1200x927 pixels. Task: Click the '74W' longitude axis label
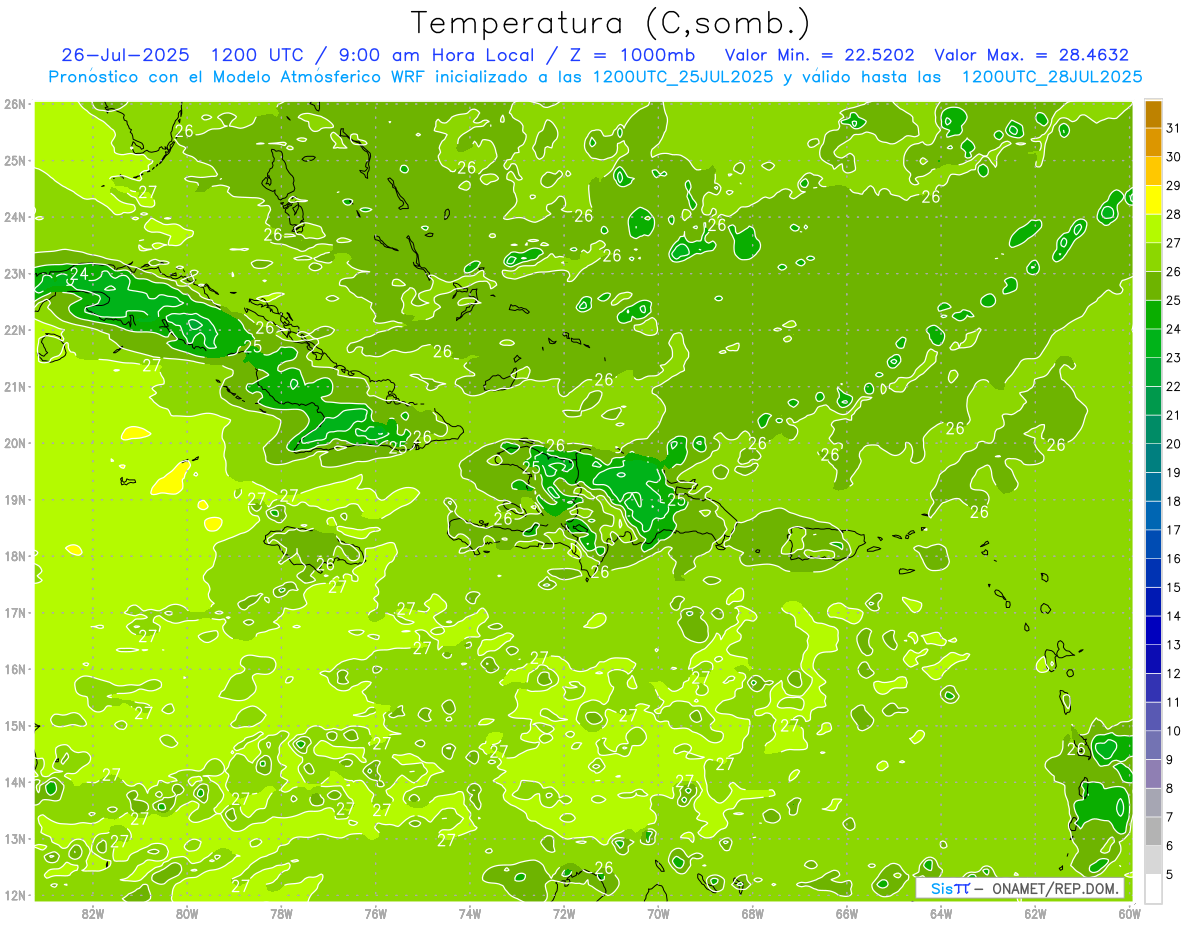pos(470,913)
